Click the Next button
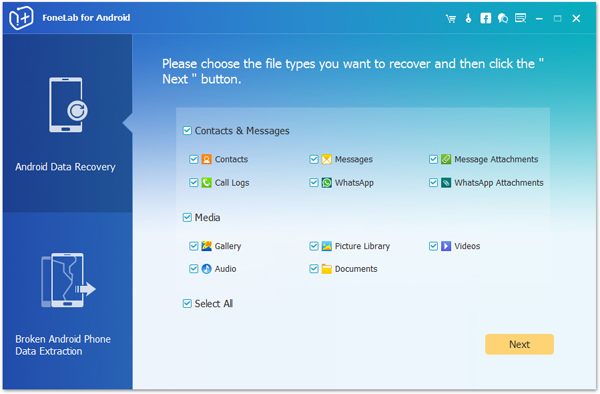 519,344
